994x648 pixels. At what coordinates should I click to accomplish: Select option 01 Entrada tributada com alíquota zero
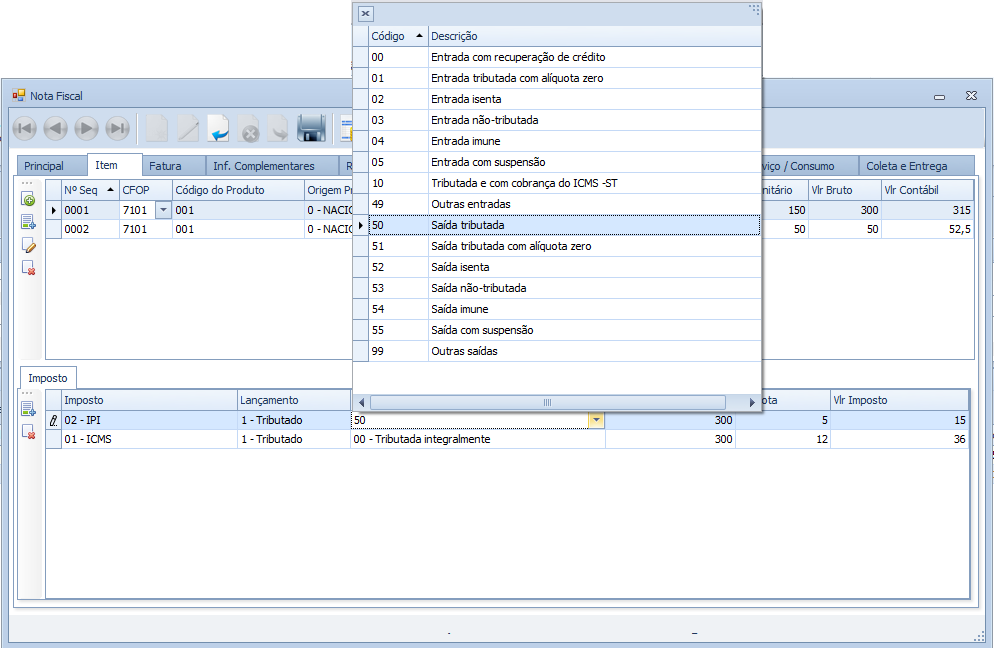coord(564,78)
